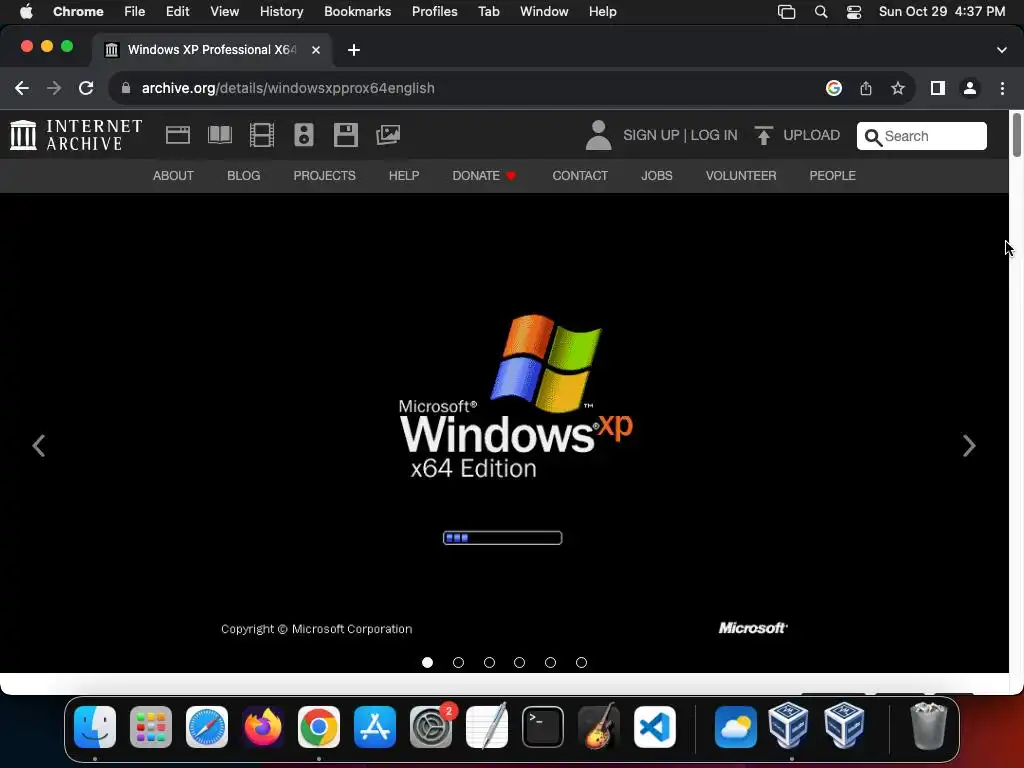Share this page via share icon
The width and height of the screenshot is (1024, 768).
[x=866, y=88]
